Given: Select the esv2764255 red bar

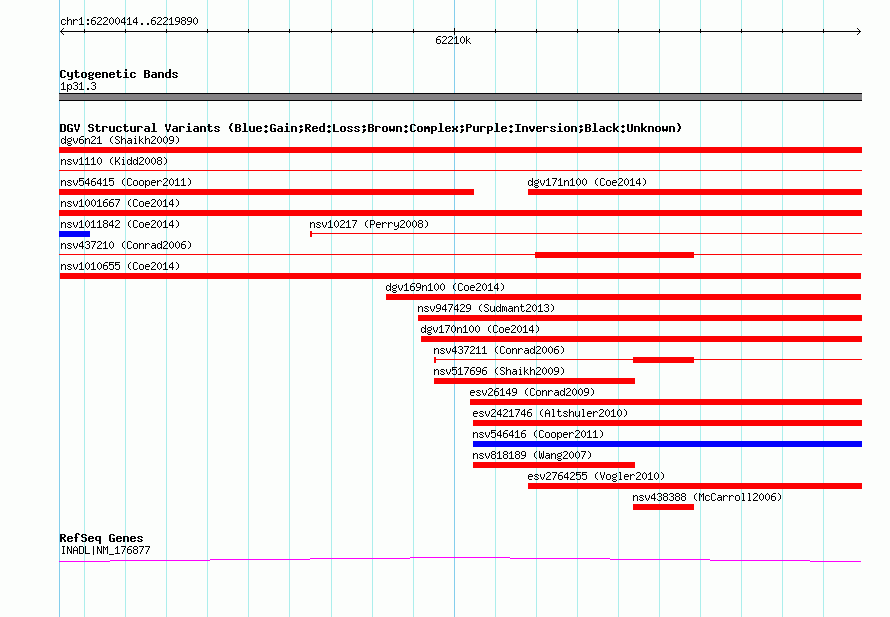Looking at the screenshot, I should click(x=695, y=486).
